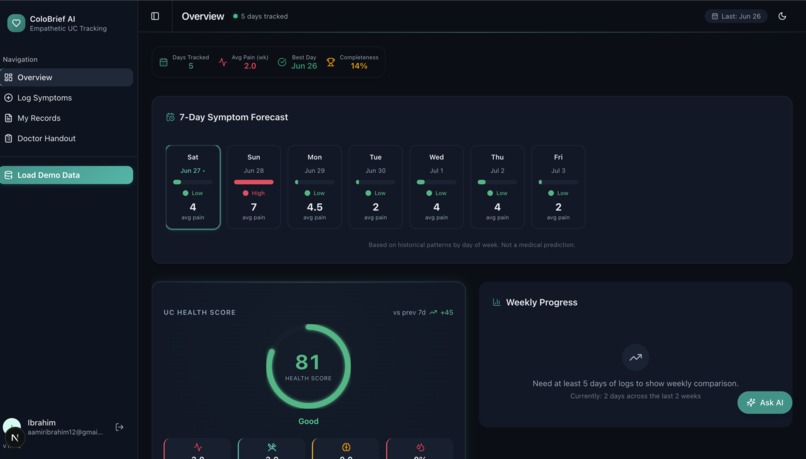Screen dimensions: 806x459
Task: Click the 5 days tracked status text
Action: click(264, 16)
